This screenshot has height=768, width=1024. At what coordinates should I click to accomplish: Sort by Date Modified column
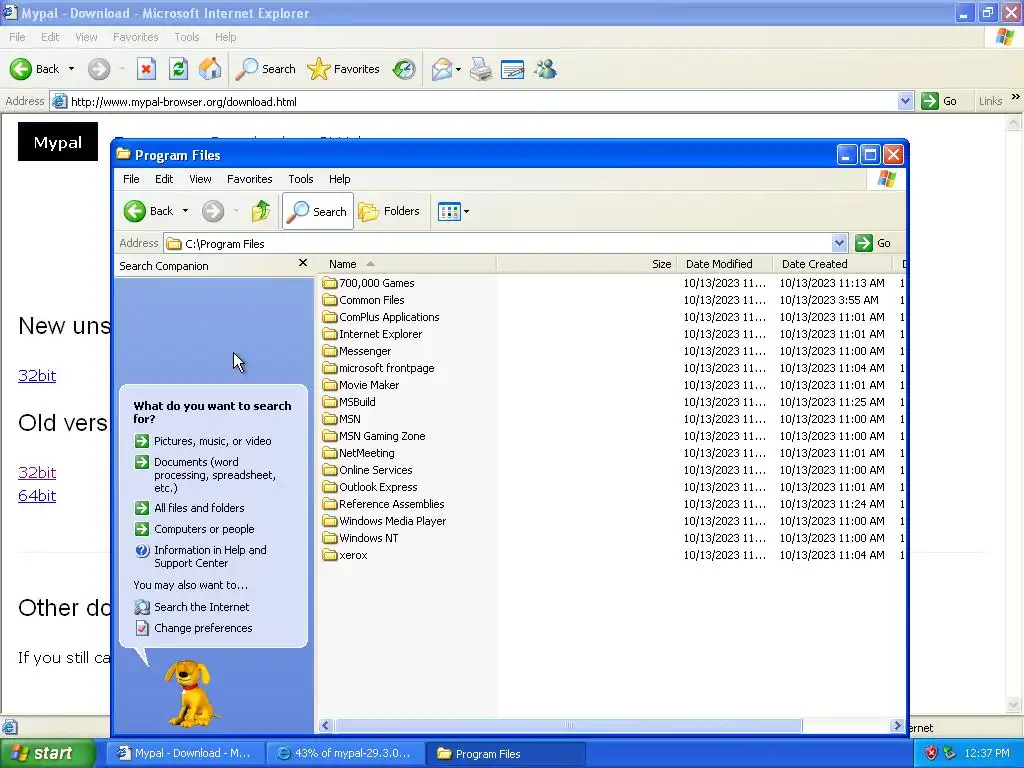[x=724, y=264]
